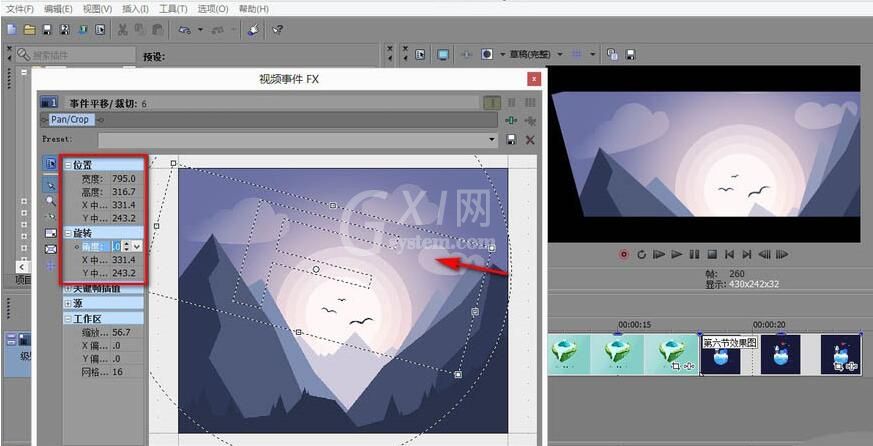
Task: Select the zoom magnifier tool in Pan/Crop
Action: pyautogui.click(x=51, y=201)
